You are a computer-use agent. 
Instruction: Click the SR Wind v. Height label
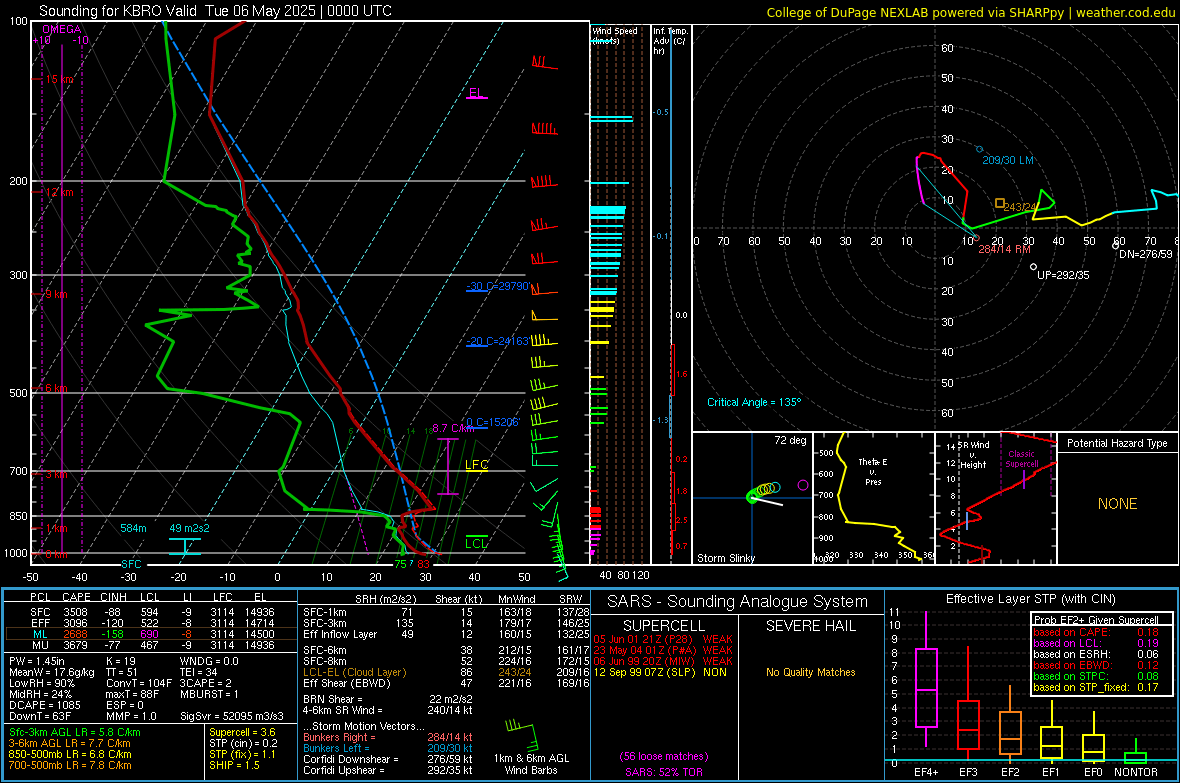974,455
